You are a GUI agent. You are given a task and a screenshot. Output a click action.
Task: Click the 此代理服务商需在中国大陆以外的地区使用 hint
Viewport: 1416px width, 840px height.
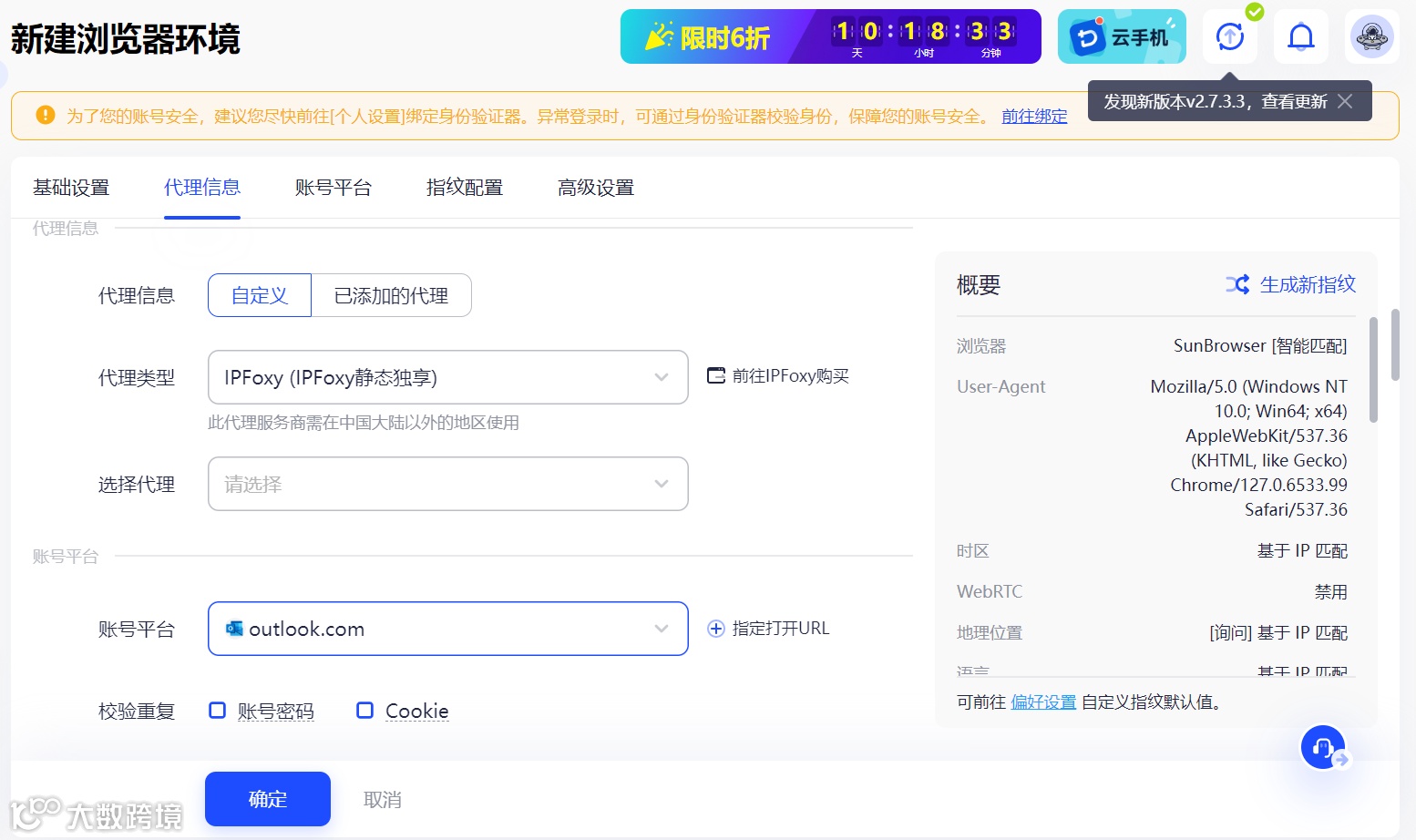(x=364, y=423)
